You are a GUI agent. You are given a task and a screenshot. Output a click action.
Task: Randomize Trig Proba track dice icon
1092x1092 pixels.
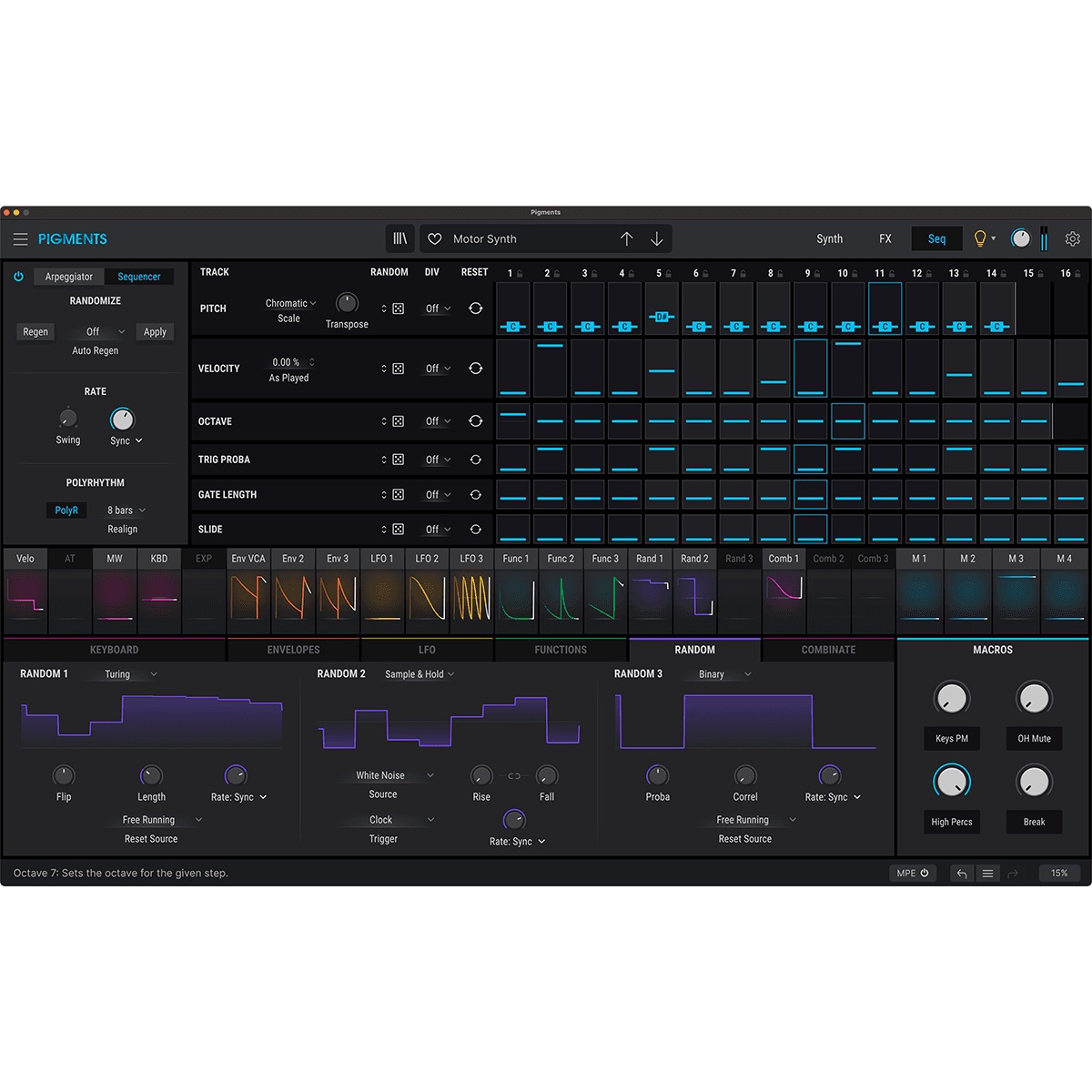pyautogui.click(x=398, y=460)
